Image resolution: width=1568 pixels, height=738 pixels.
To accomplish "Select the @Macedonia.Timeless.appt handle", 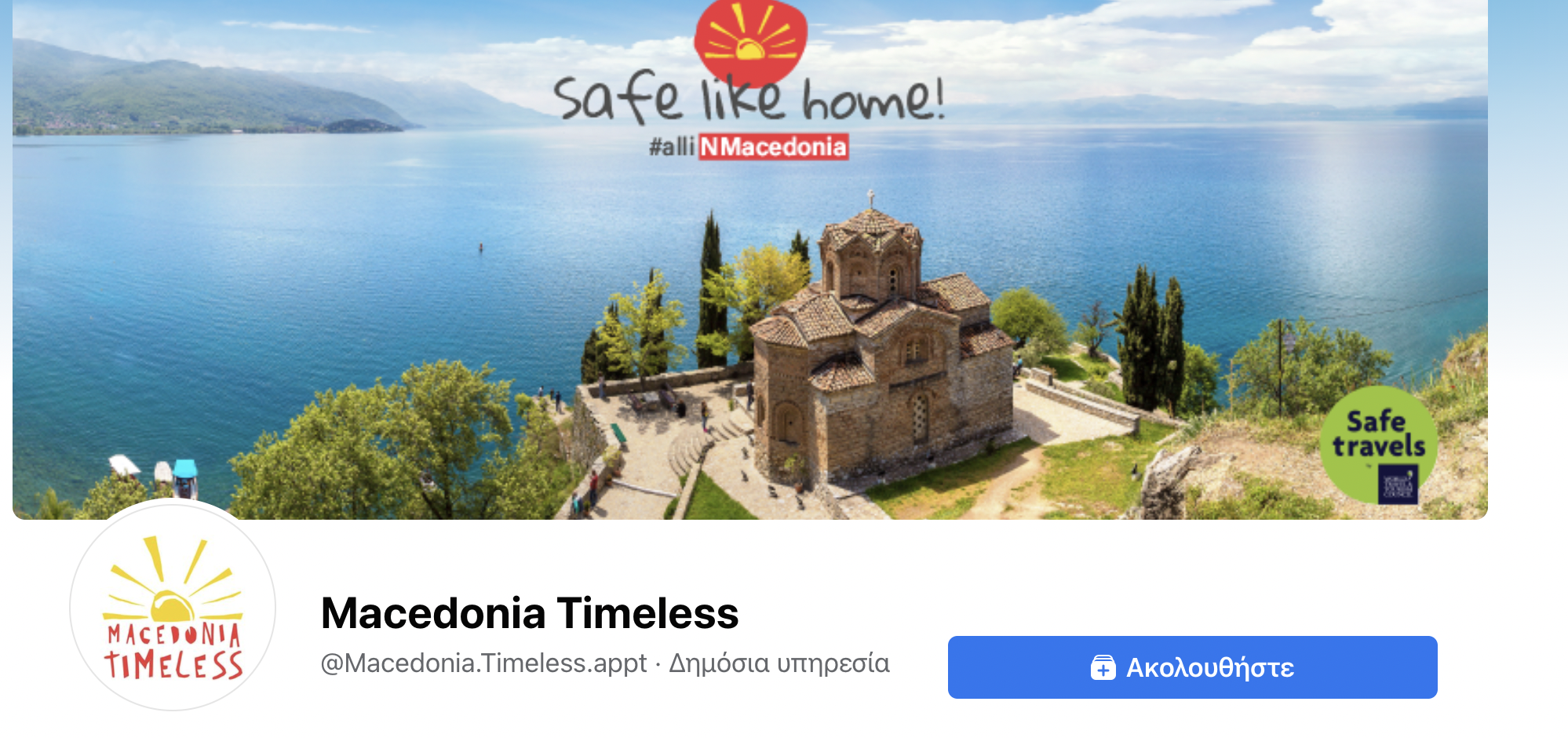I will (483, 663).
